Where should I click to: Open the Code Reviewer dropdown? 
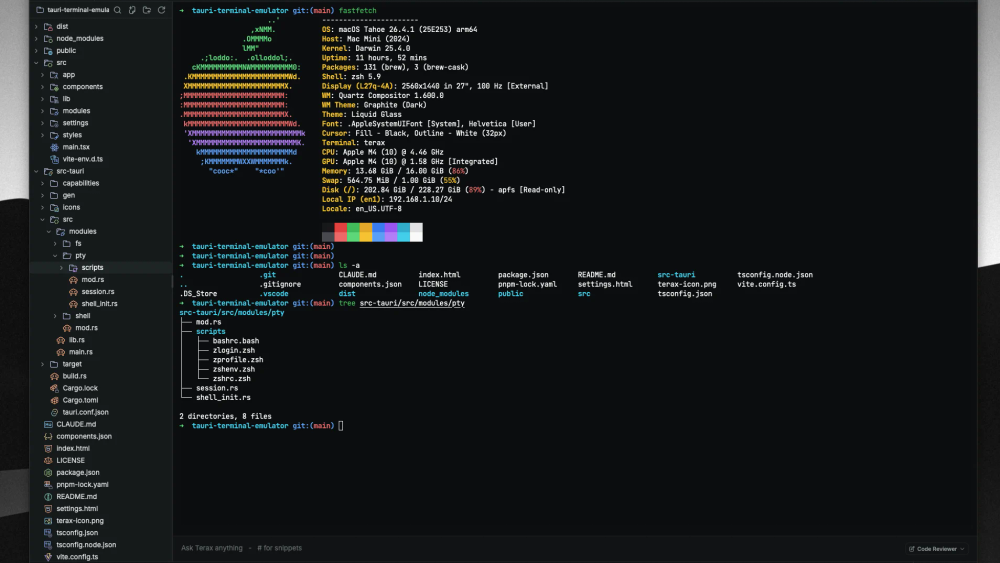[937, 549]
